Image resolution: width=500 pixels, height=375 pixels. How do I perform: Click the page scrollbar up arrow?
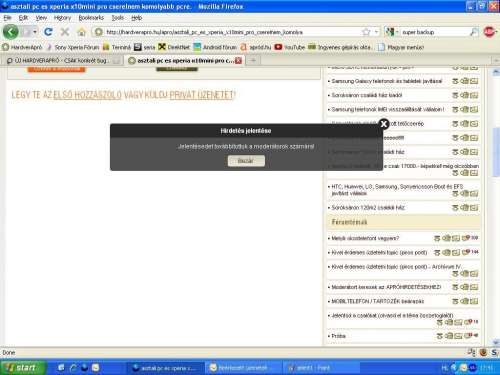tap(496, 72)
